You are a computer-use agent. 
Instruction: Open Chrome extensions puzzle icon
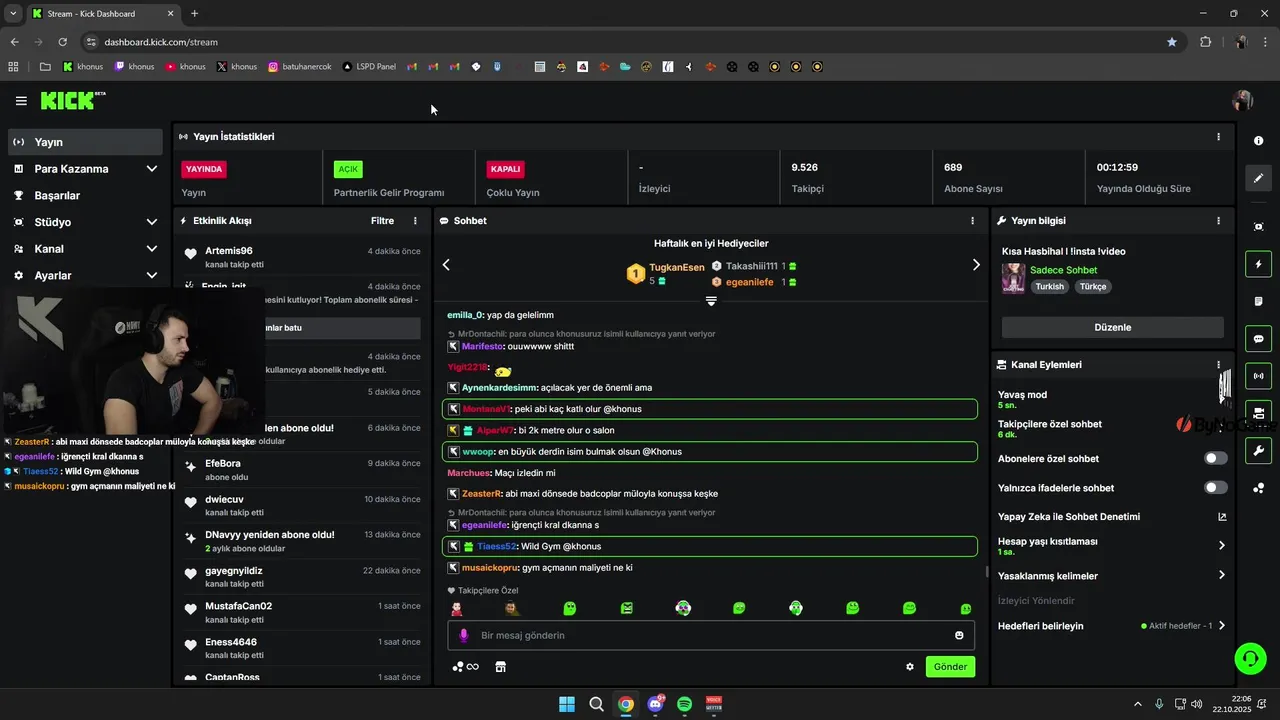tap(1205, 42)
